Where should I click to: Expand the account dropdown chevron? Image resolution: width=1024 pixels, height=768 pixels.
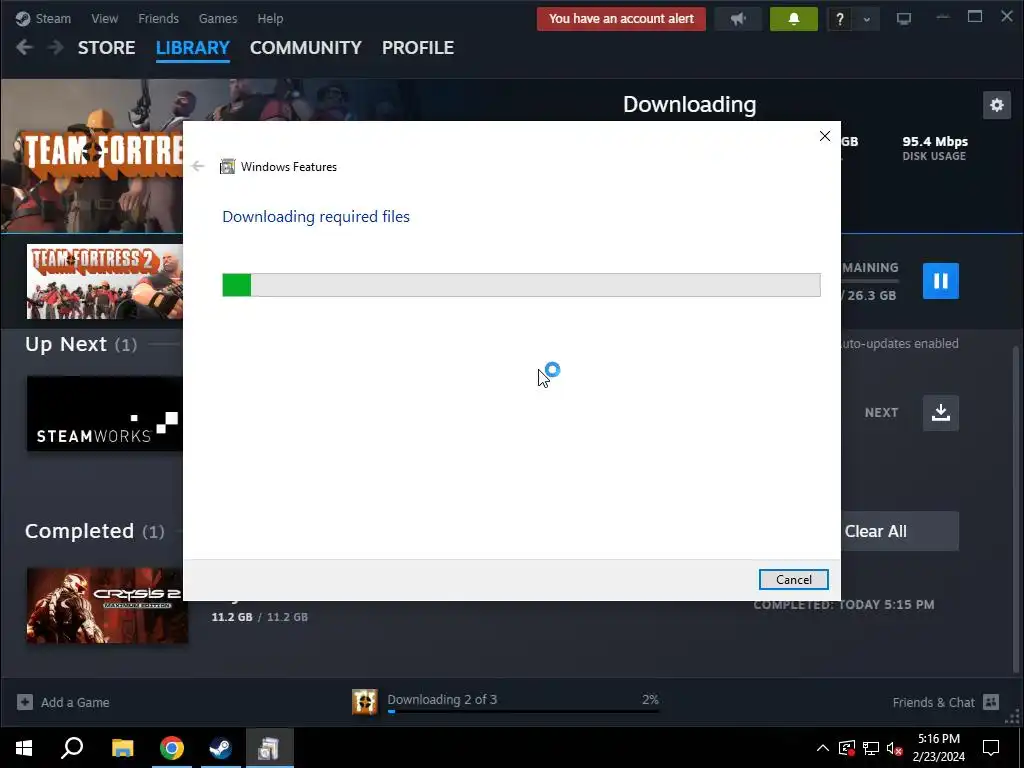[867, 20]
